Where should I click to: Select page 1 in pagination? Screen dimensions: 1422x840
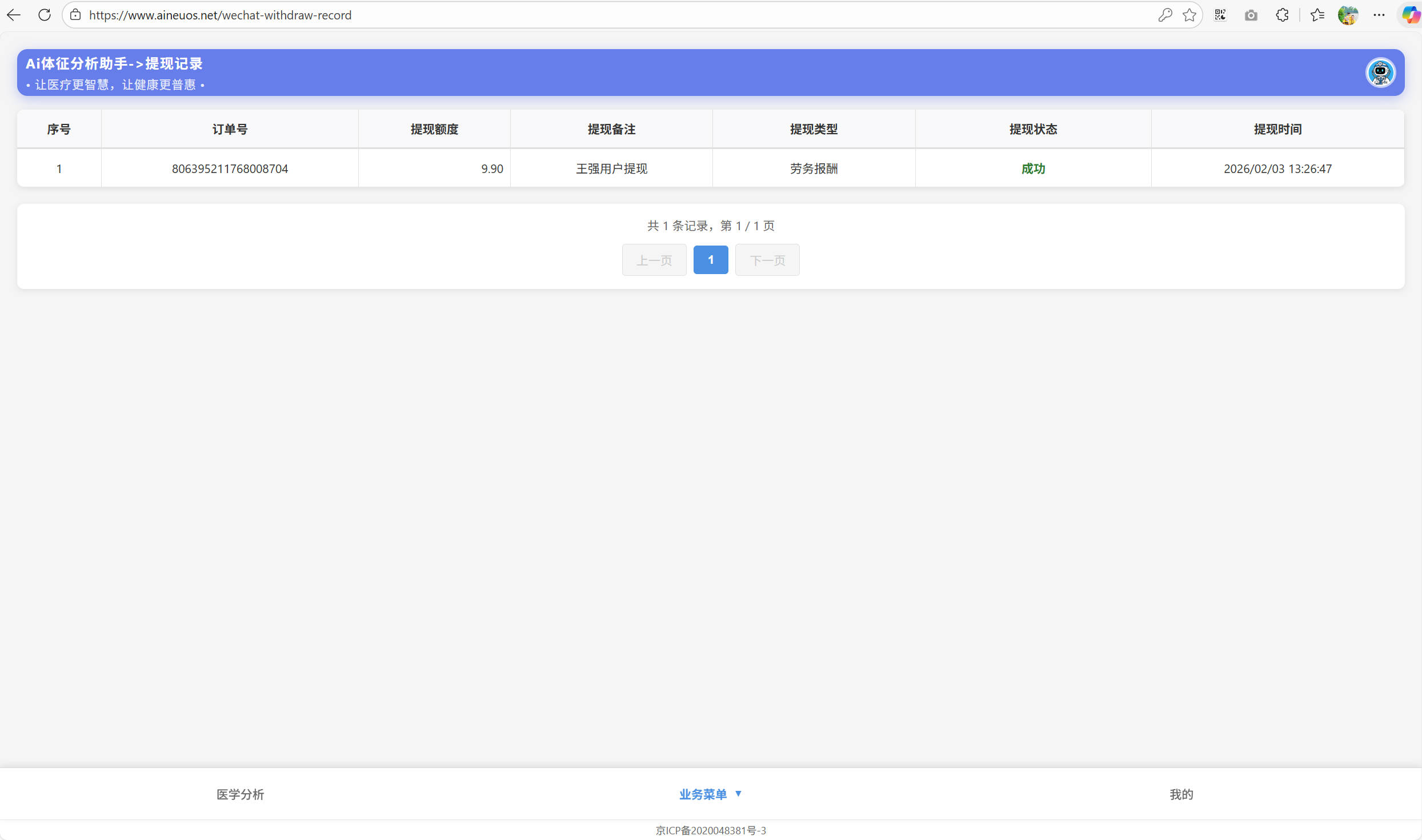711,260
